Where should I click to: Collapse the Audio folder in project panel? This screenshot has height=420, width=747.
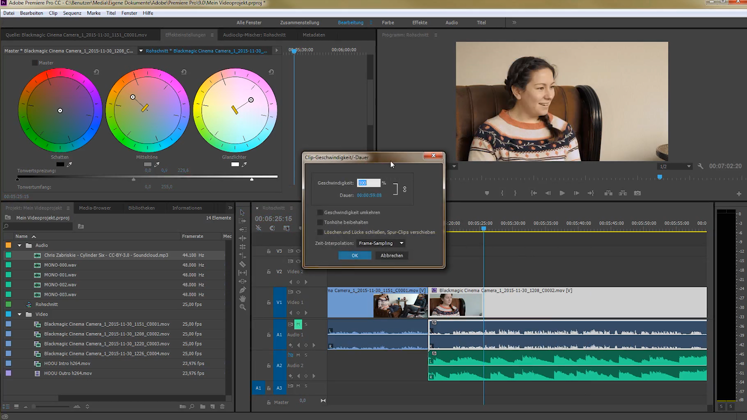(x=19, y=245)
